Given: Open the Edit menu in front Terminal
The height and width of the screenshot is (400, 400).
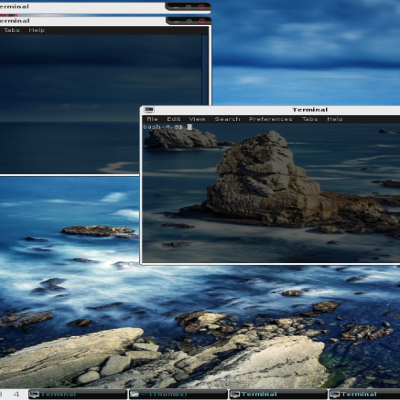Looking at the screenshot, I should coord(173,119).
